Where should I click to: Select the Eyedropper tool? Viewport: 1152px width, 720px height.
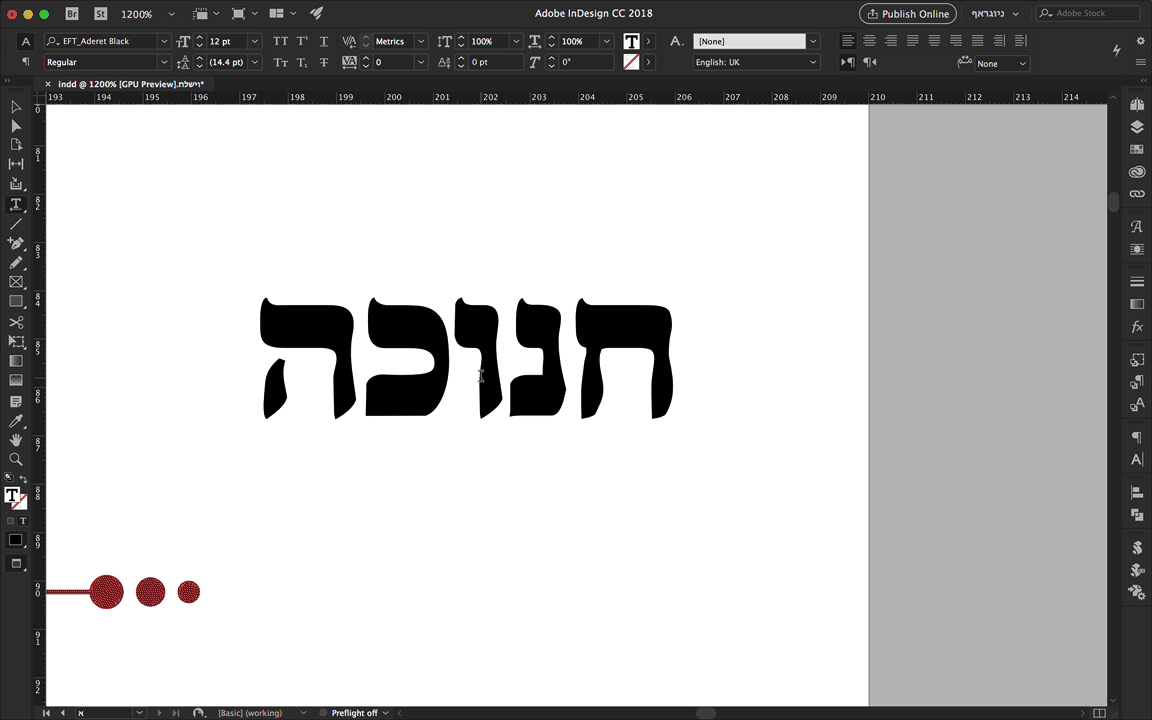(x=15, y=420)
